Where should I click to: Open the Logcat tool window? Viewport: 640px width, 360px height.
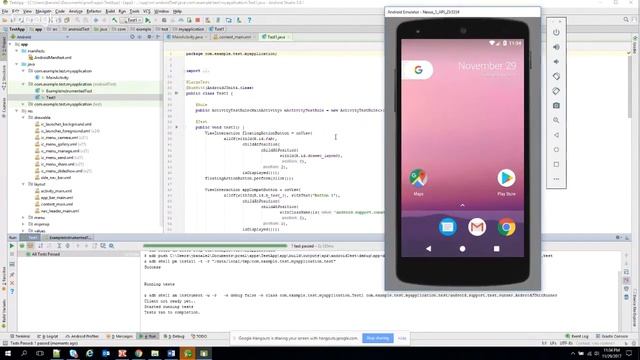pos(48,336)
